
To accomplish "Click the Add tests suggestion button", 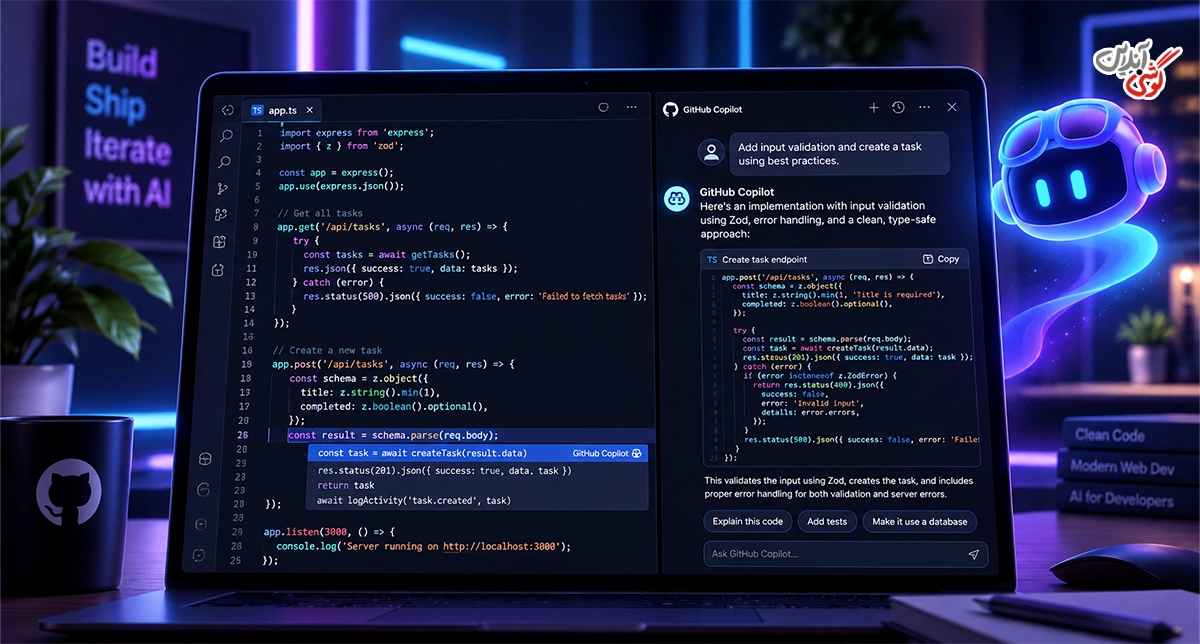I will pyautogui.click(x=827, y=522).
